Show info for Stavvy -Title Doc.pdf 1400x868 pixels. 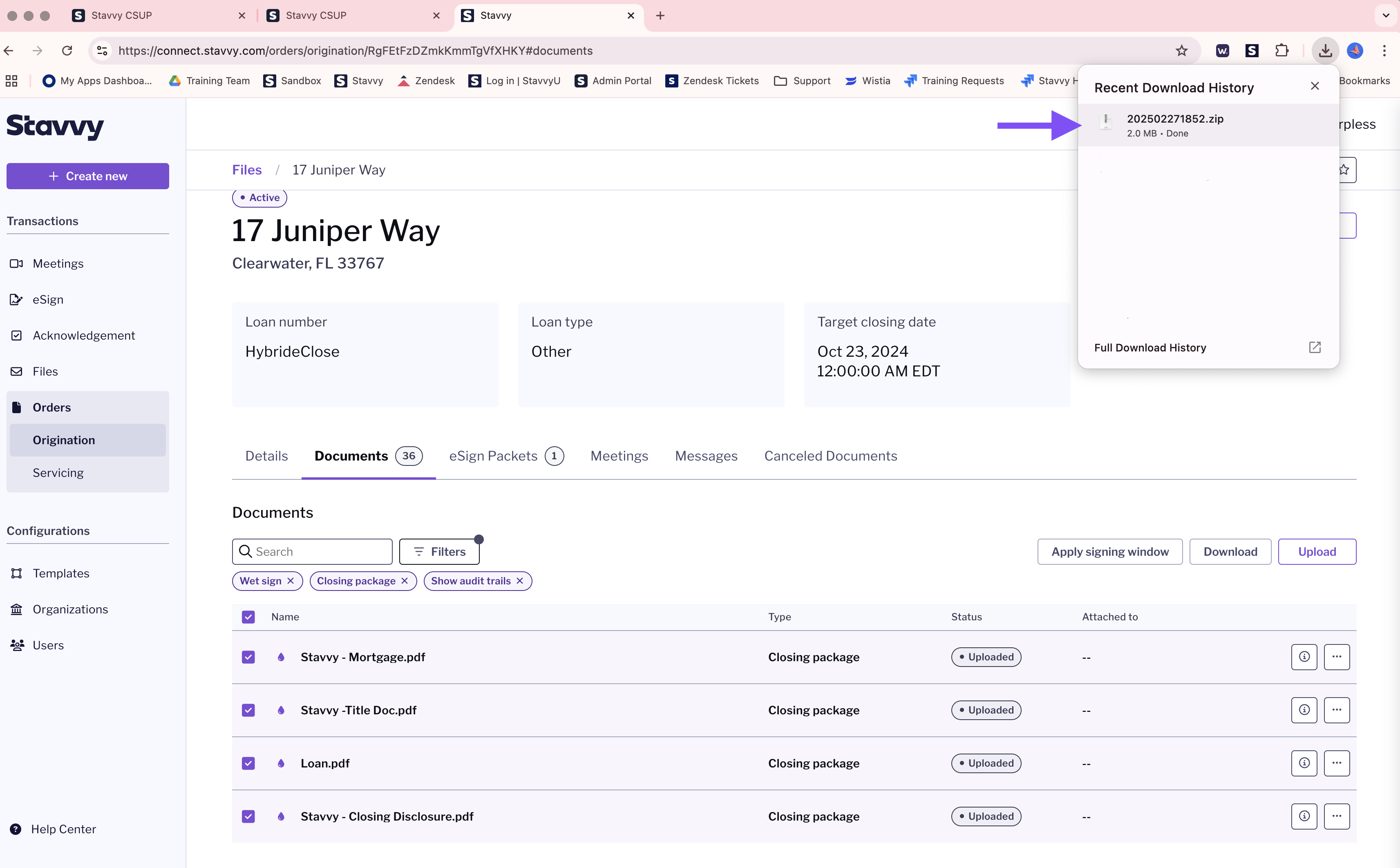(1304, 710)
